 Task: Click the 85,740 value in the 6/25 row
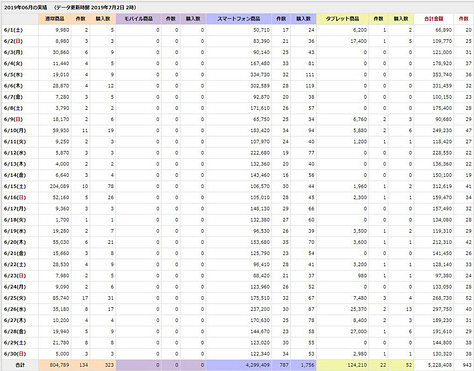[x=61, y=298]
